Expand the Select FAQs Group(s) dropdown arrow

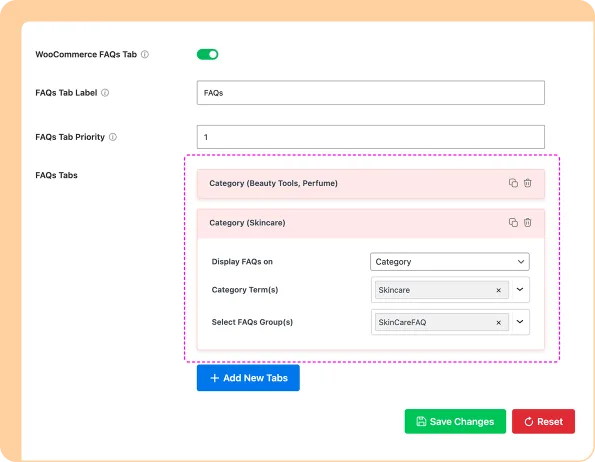pos(520,322)
